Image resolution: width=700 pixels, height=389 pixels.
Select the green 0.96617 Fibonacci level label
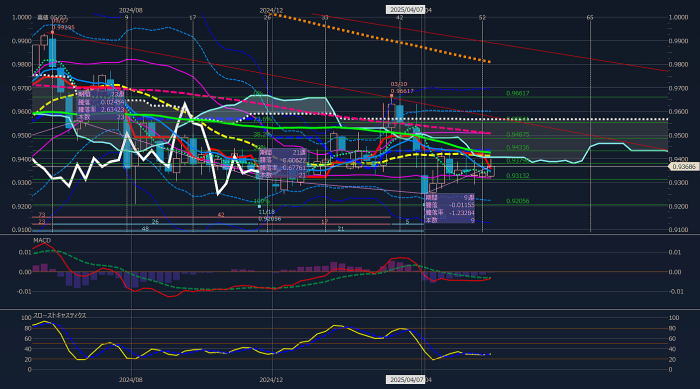[517, 93]
